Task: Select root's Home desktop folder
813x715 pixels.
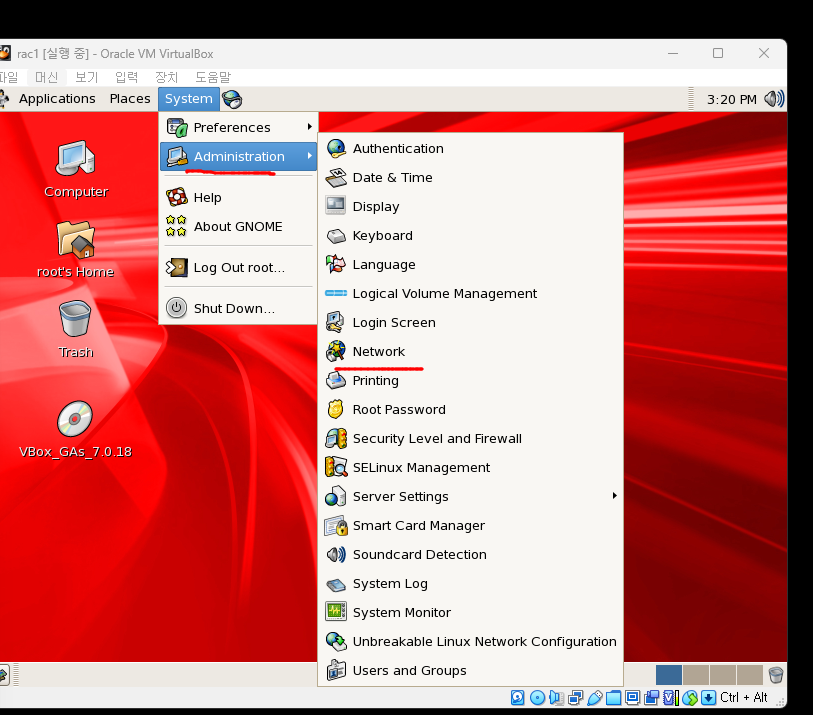Action: tap(76, 249)
